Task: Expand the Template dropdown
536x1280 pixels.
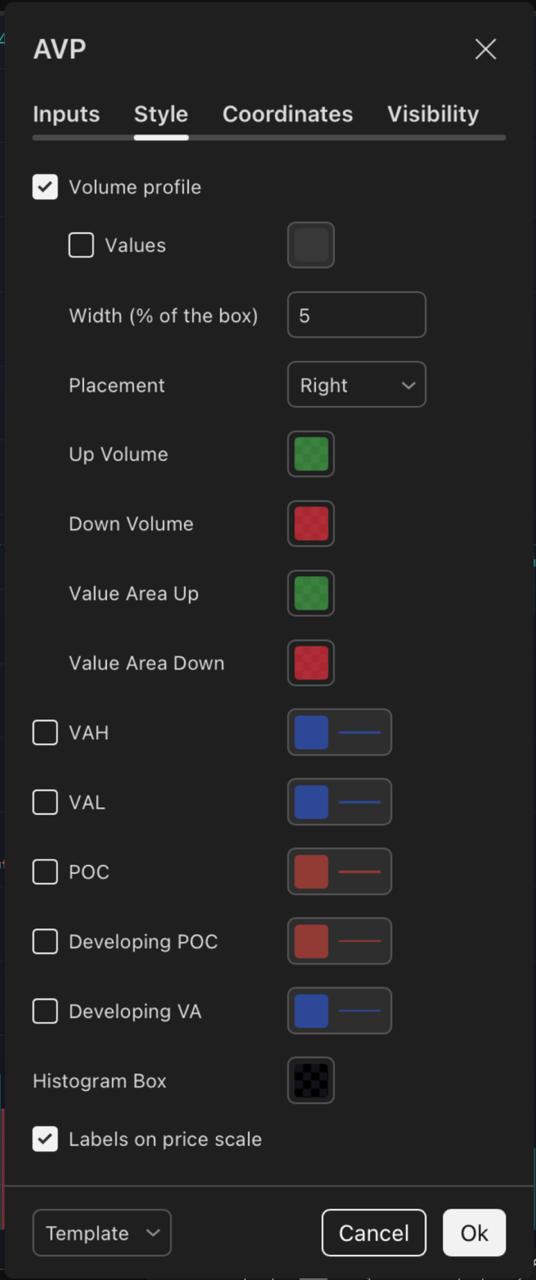Action: (x=102, y=1233)
